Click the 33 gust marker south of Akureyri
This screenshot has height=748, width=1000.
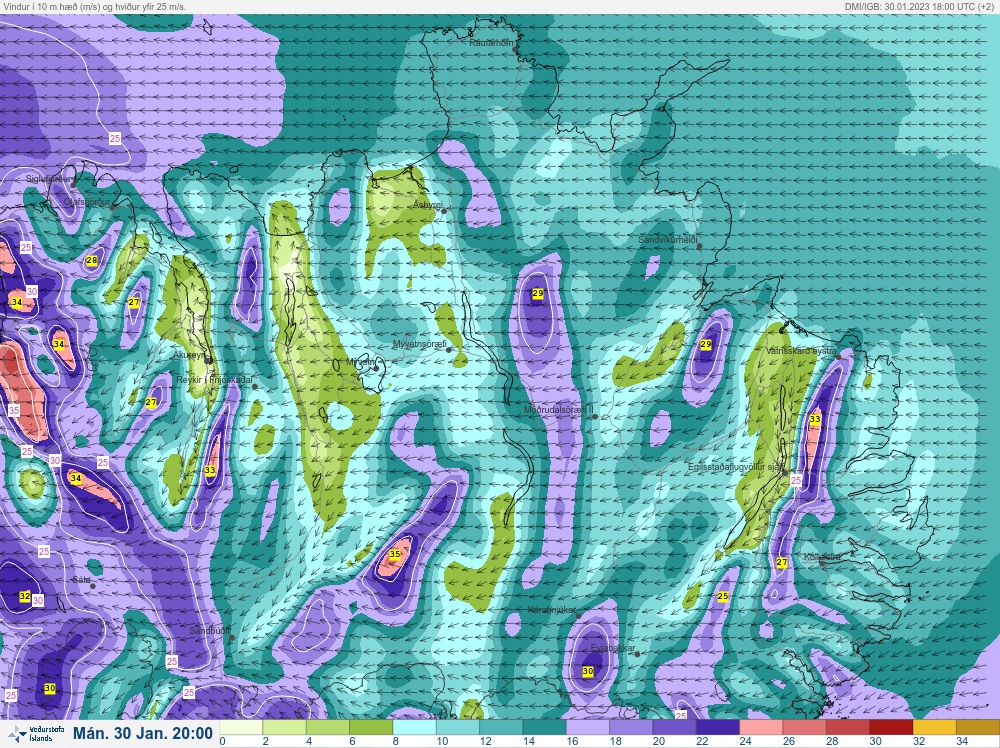(x=210, y=470)
